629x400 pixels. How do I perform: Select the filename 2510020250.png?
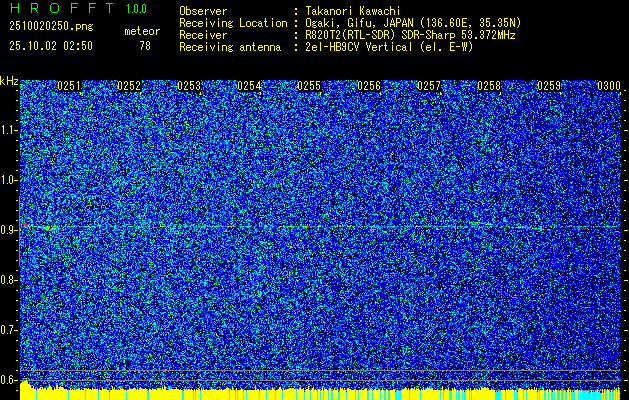51,26
